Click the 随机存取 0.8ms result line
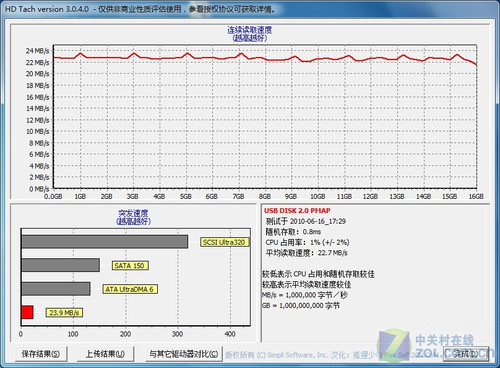This screenshot has width=500, height=368. (x=293, y=232)
